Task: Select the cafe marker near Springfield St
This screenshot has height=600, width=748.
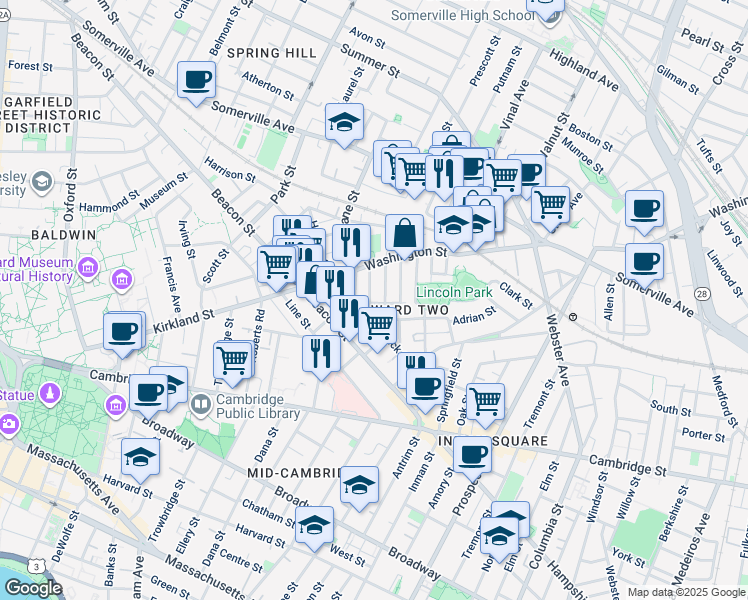Action: click(x=425, y=389)
